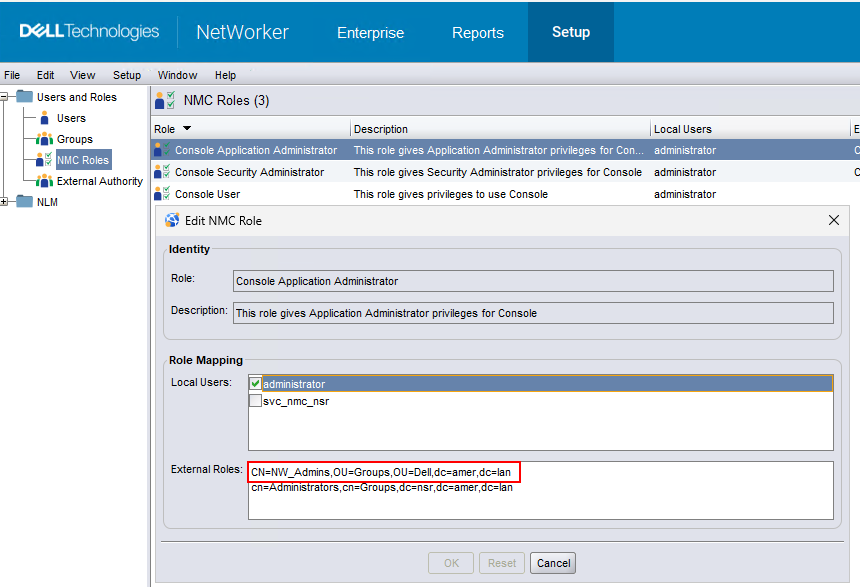The image size is (860, 587).
Task: Select Groups in the tree
Action: click(x=75, y=139)
